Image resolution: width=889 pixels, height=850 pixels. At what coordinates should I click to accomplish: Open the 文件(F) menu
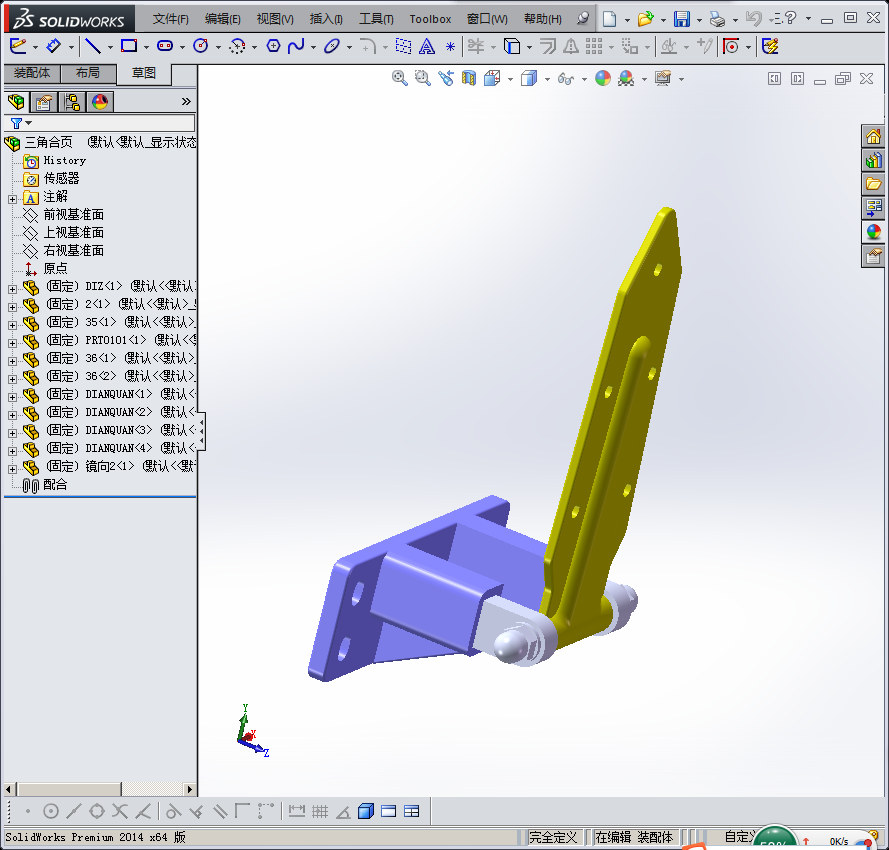pyautogui.click(x=170, y=19)
